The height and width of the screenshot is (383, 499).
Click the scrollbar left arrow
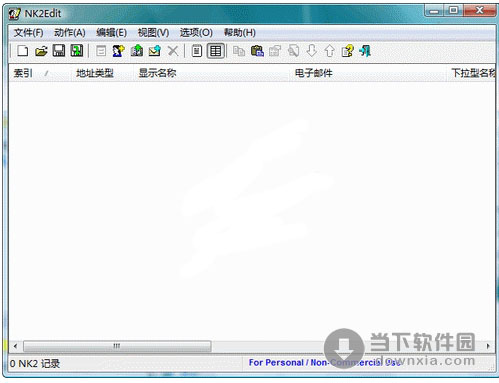click(x=15, y=346)
